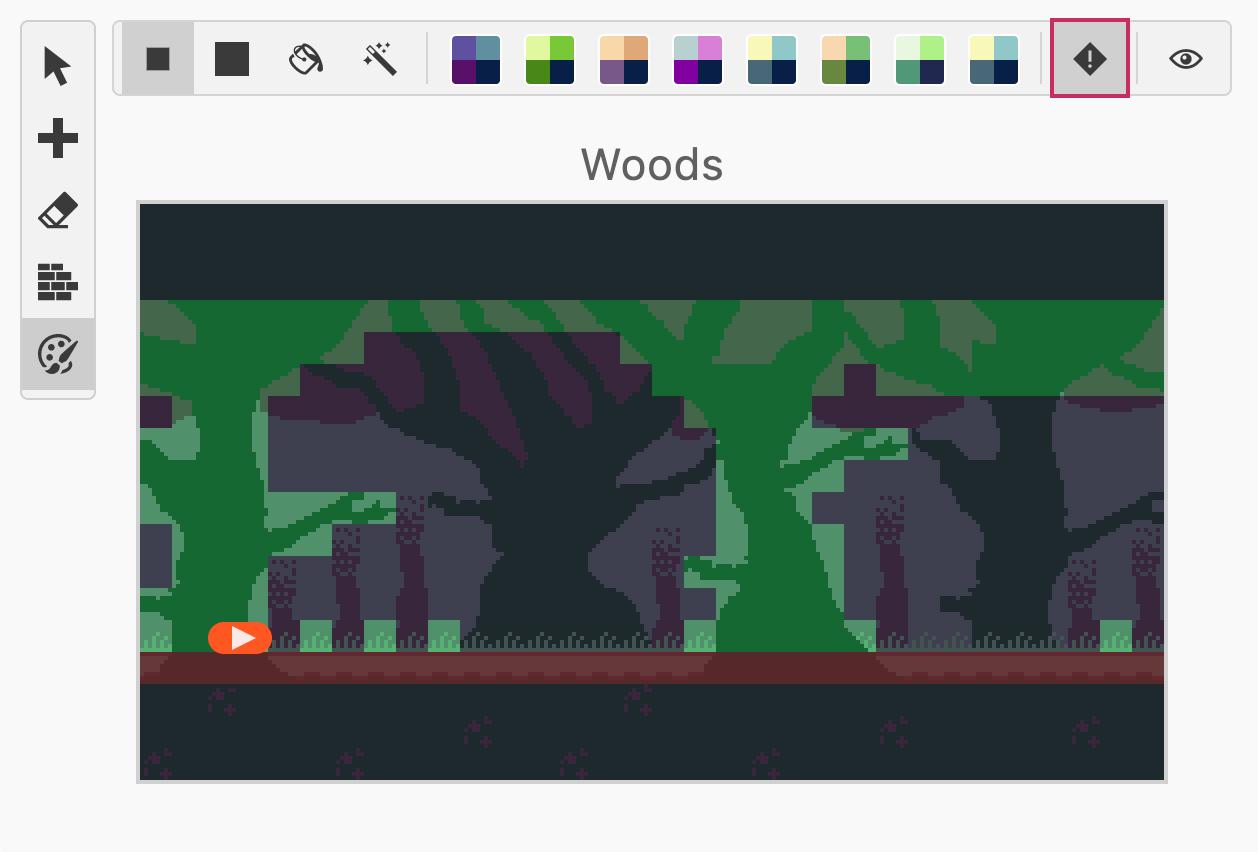Choose the bright green palette swatch
This screenshot has width=1258, height=852.
tap(550, 60)
